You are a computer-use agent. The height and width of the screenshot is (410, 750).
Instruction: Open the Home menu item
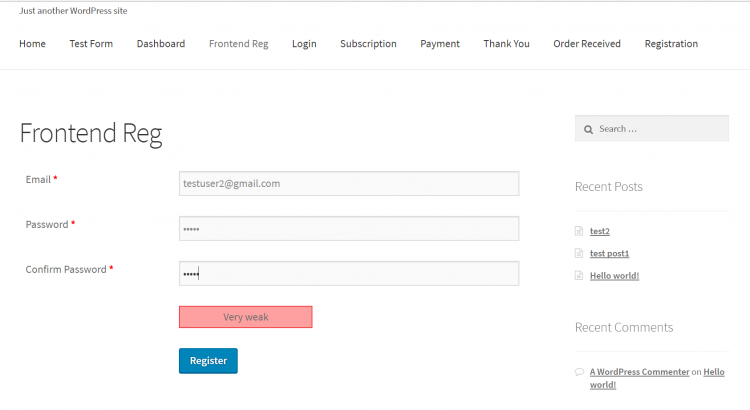tap(33, 44)
